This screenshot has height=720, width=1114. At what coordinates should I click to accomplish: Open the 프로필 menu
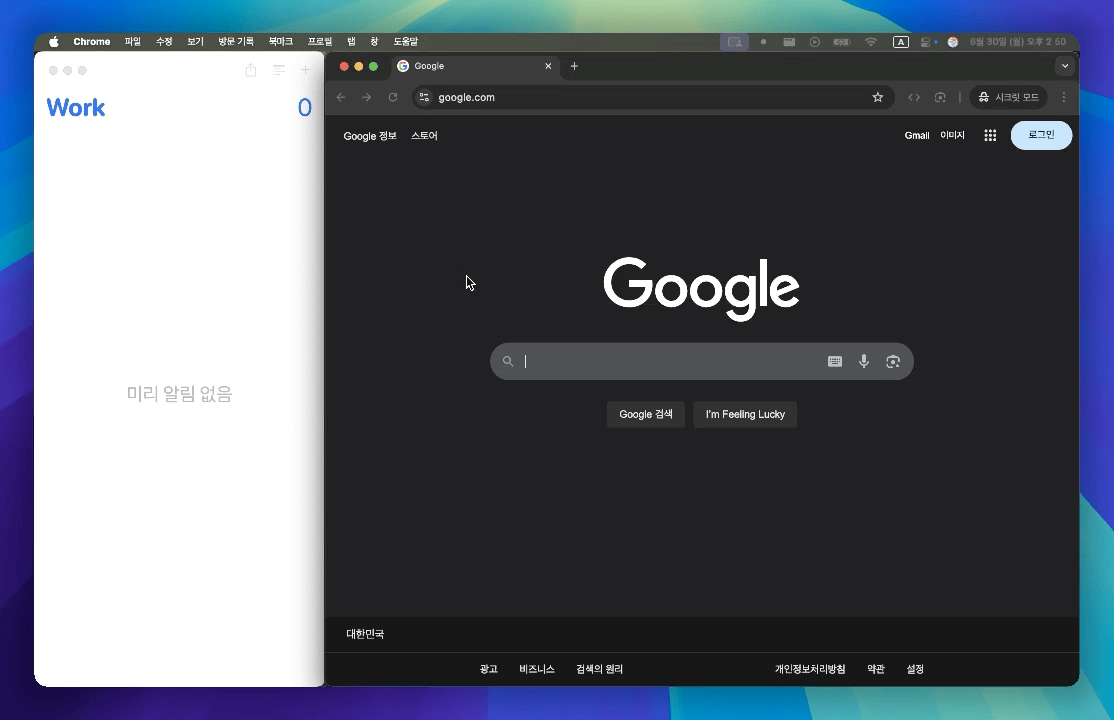[x=320, y=42]
